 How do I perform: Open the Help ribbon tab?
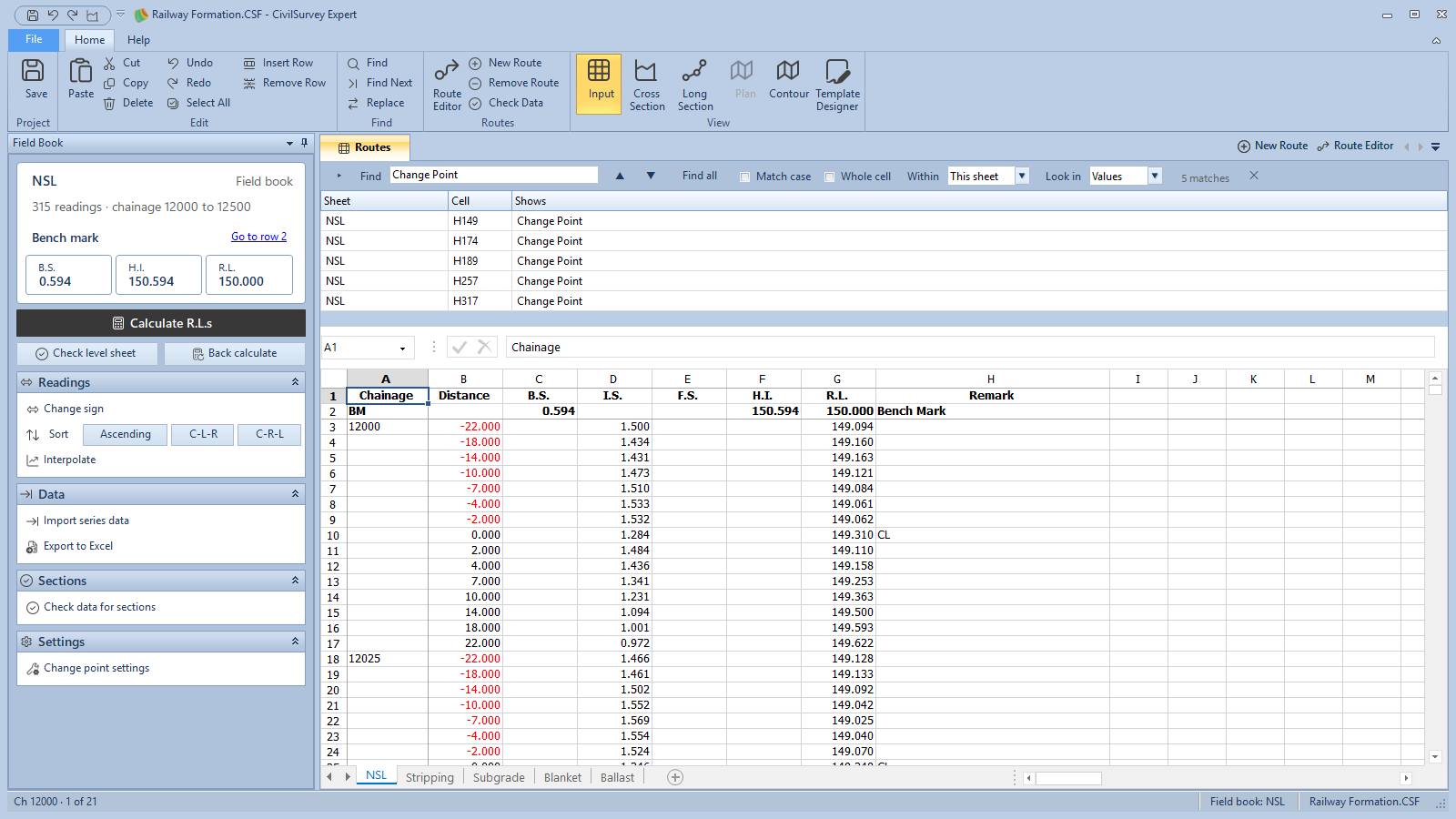(x=138, y=40)
